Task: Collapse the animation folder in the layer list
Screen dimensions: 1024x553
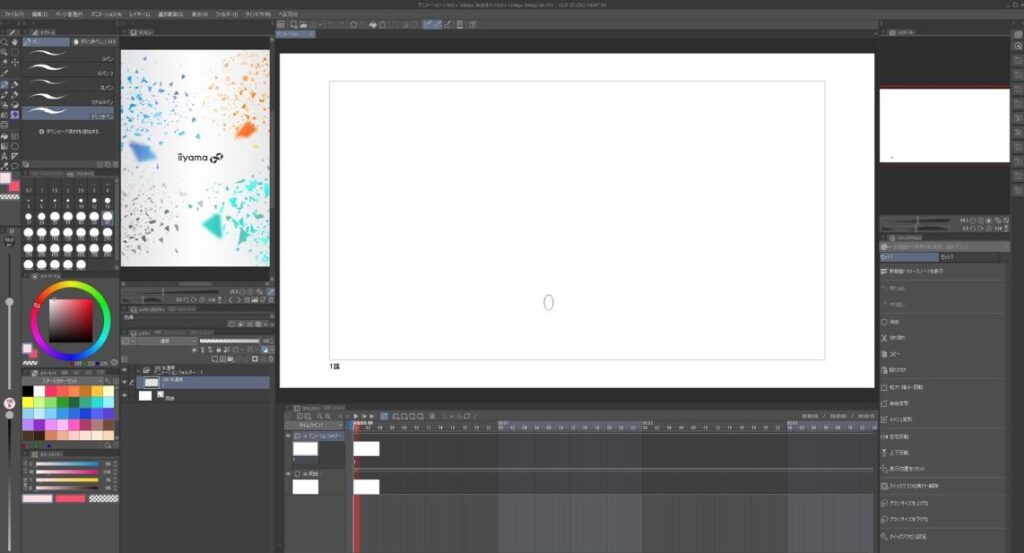Action: click(138, 370)
